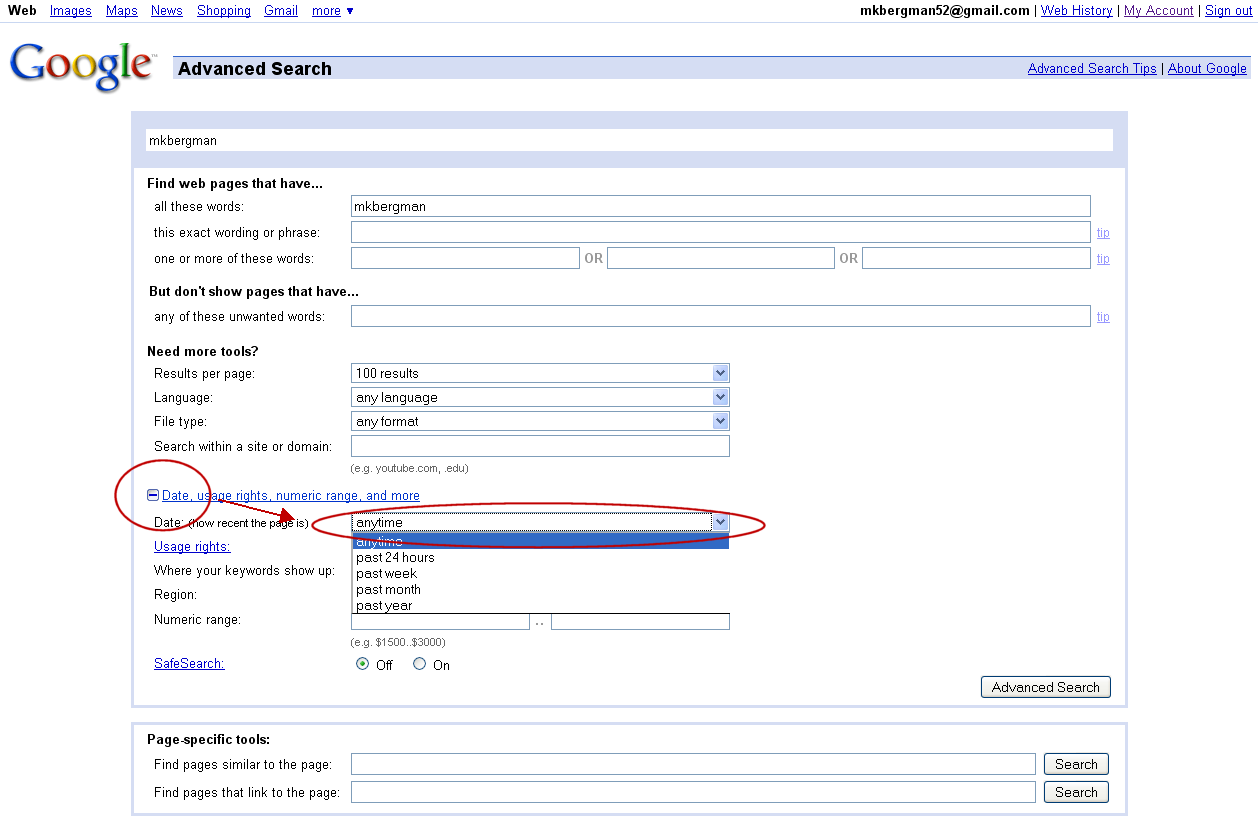Click 'Find pages that link to the page' field
Screen dimensions: 1258x824
693,792
